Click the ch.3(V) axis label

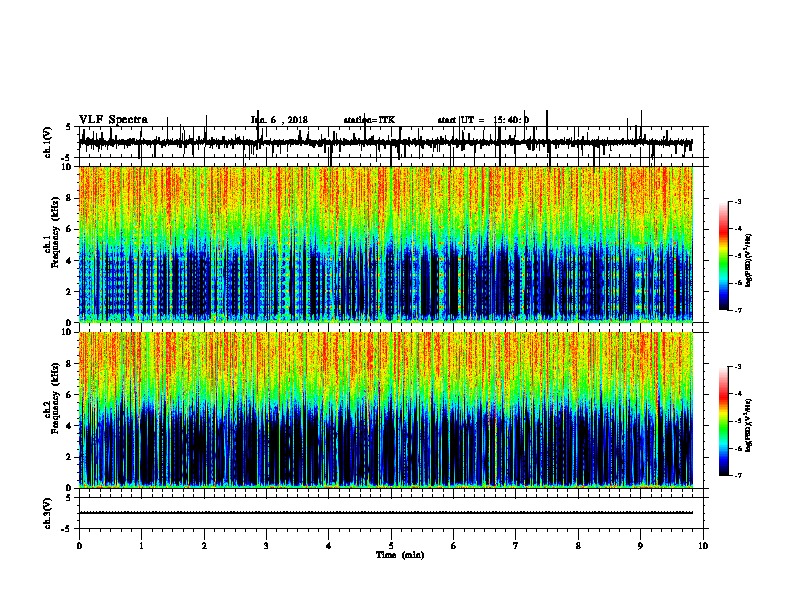(48, 513)
